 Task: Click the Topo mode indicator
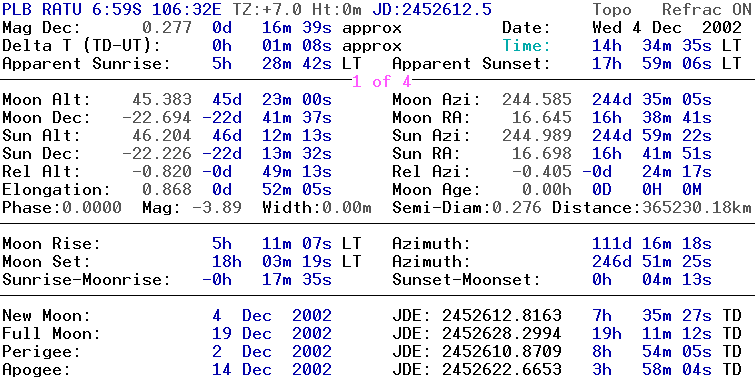[x=612, y=10]
